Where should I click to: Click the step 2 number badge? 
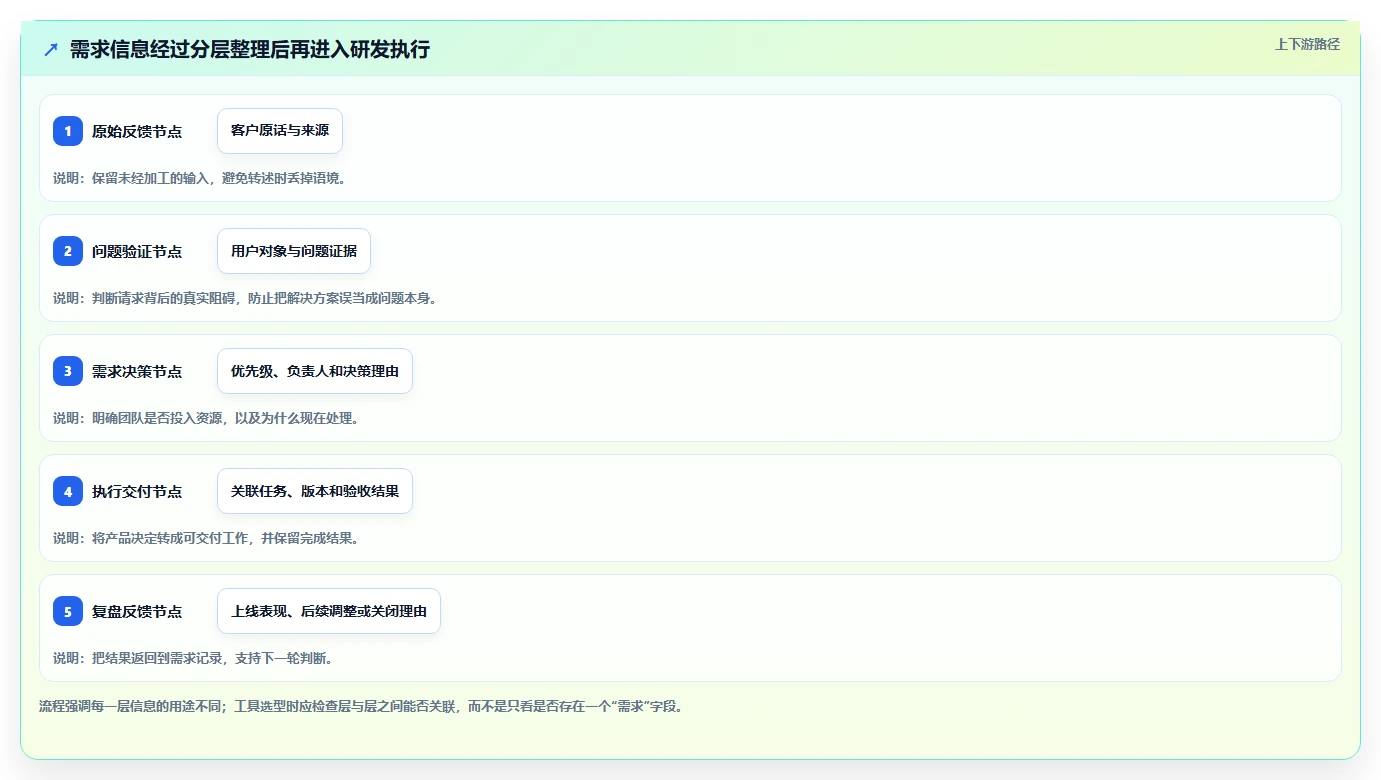click(x=68, y=251)
